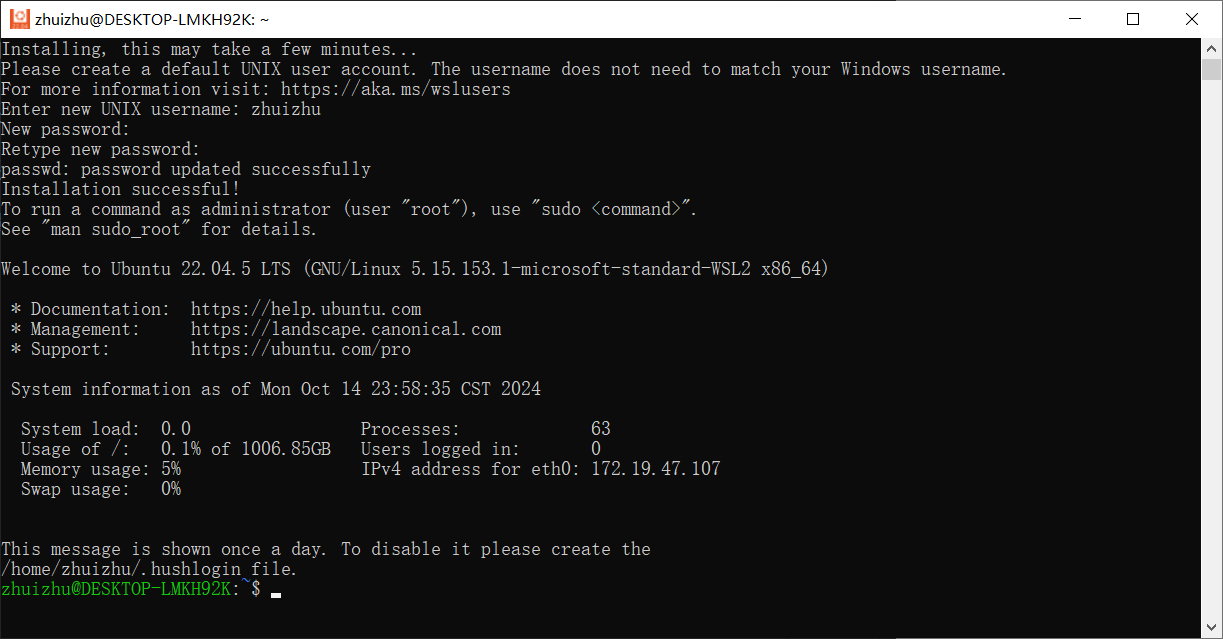Click the scrollbar down arrow
Viewport: 1223px width, 639px height.
tap(1211, 628)
